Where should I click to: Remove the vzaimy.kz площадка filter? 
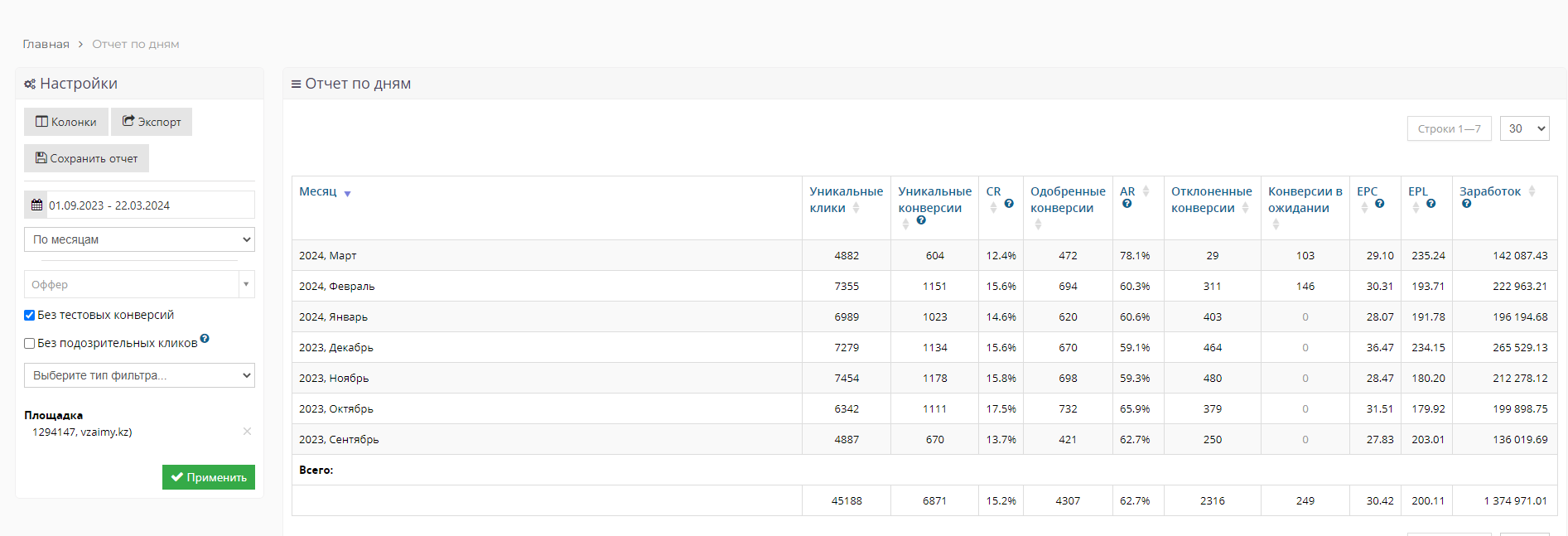pos(247,432)
